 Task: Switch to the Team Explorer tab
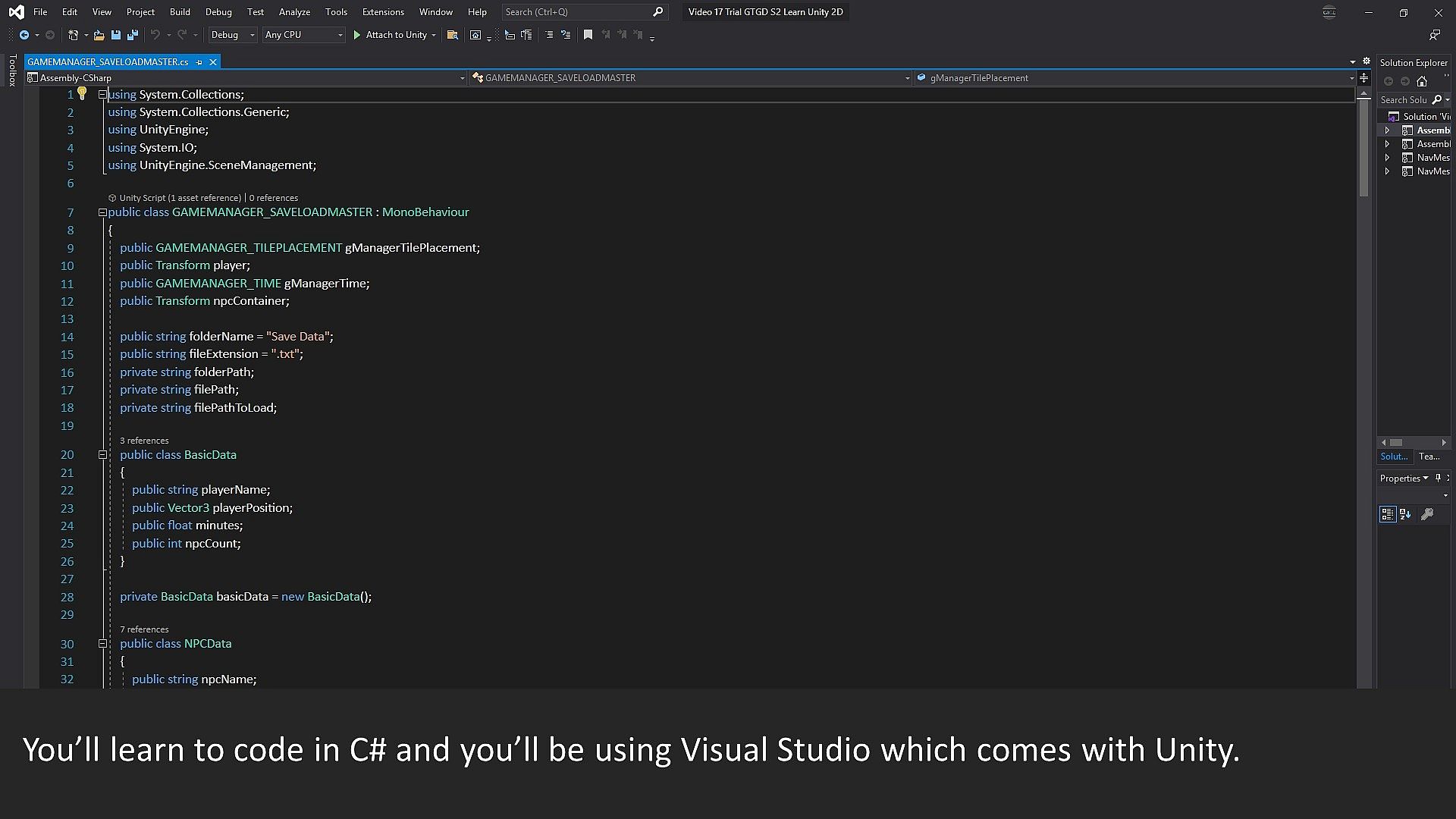pos(1429,457)
